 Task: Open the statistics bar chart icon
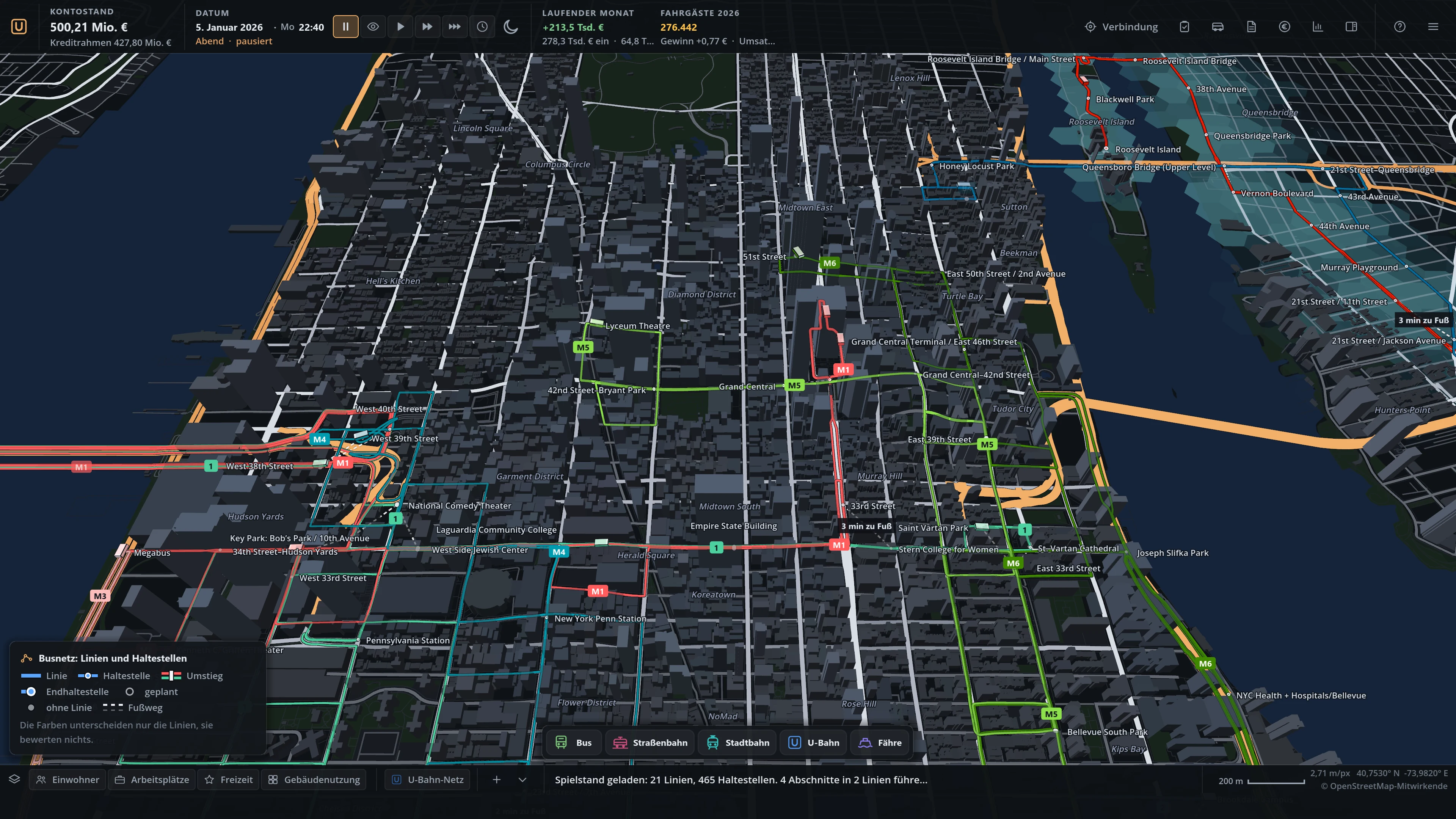coord(1318,27)
